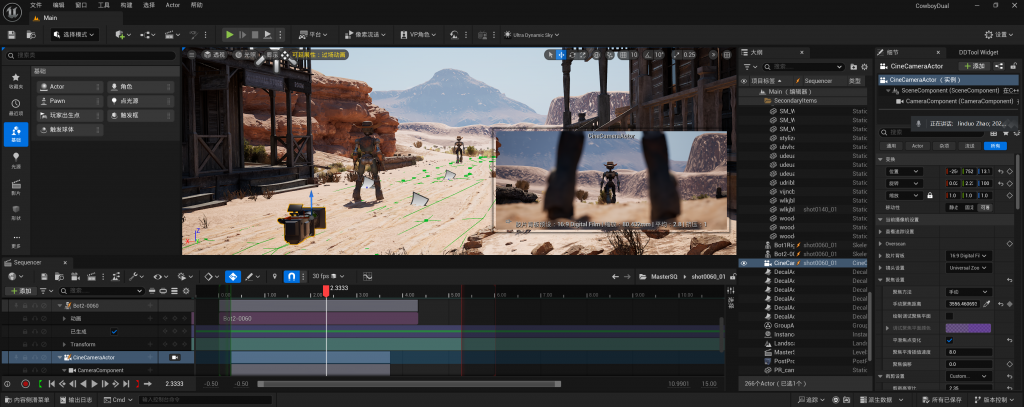Click the green 添加 button in Sequencer
The width and height of the screenshot is (1024, 407).
coord(20,290)
